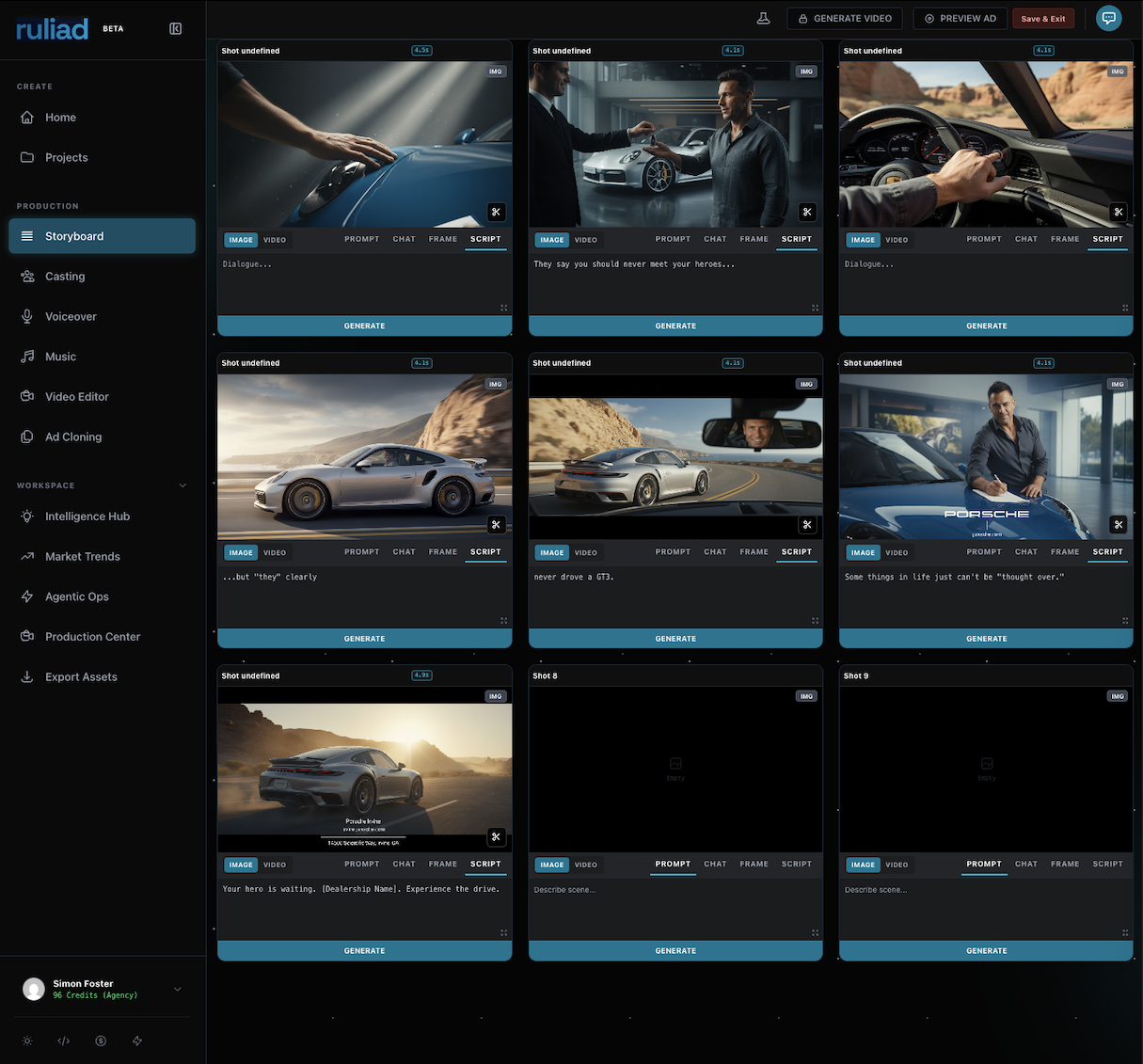Toggle light theme with the sun icon

pos(27,1040)
